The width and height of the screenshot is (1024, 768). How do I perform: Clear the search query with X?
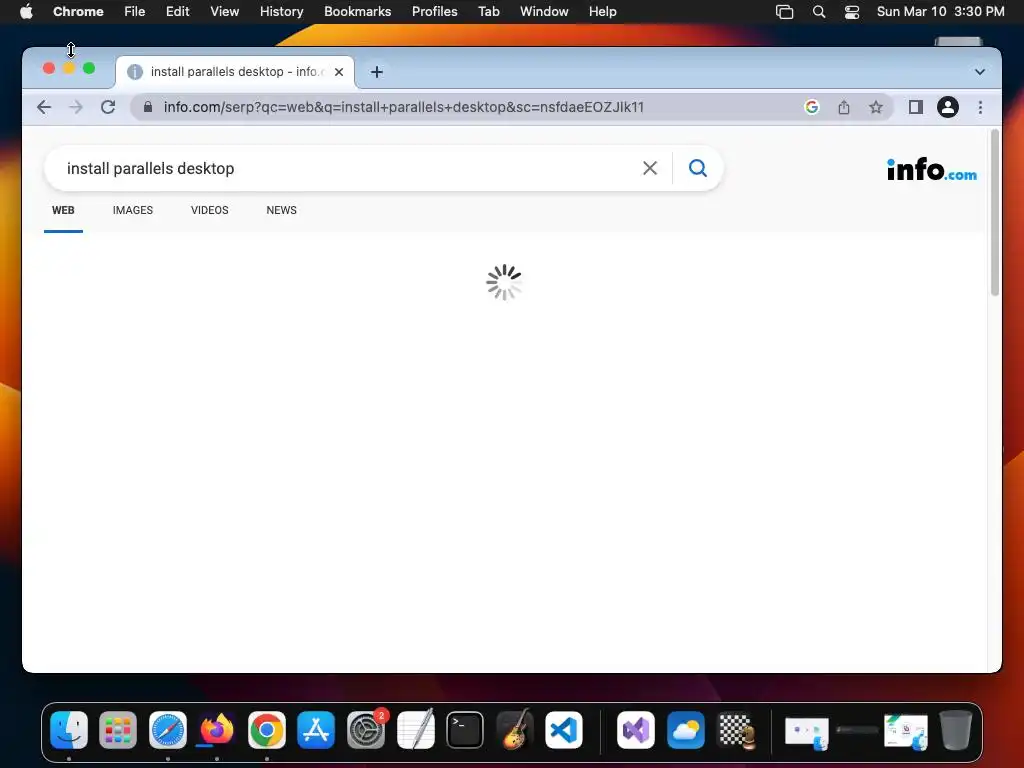650,168
